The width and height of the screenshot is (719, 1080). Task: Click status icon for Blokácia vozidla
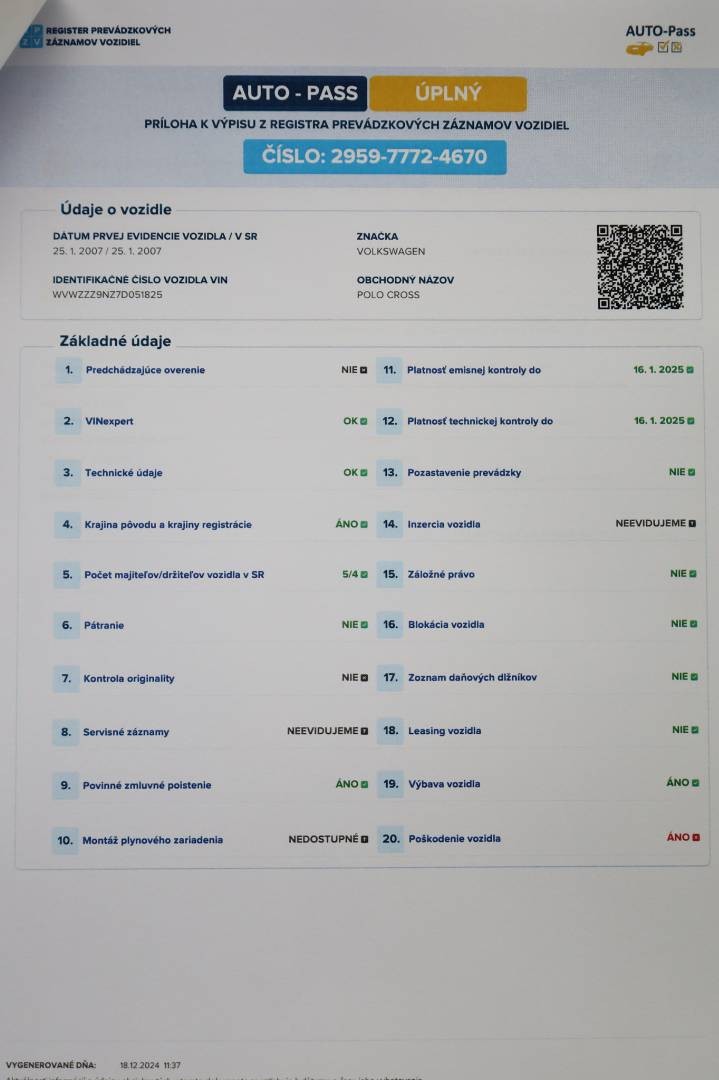[694, 624]
